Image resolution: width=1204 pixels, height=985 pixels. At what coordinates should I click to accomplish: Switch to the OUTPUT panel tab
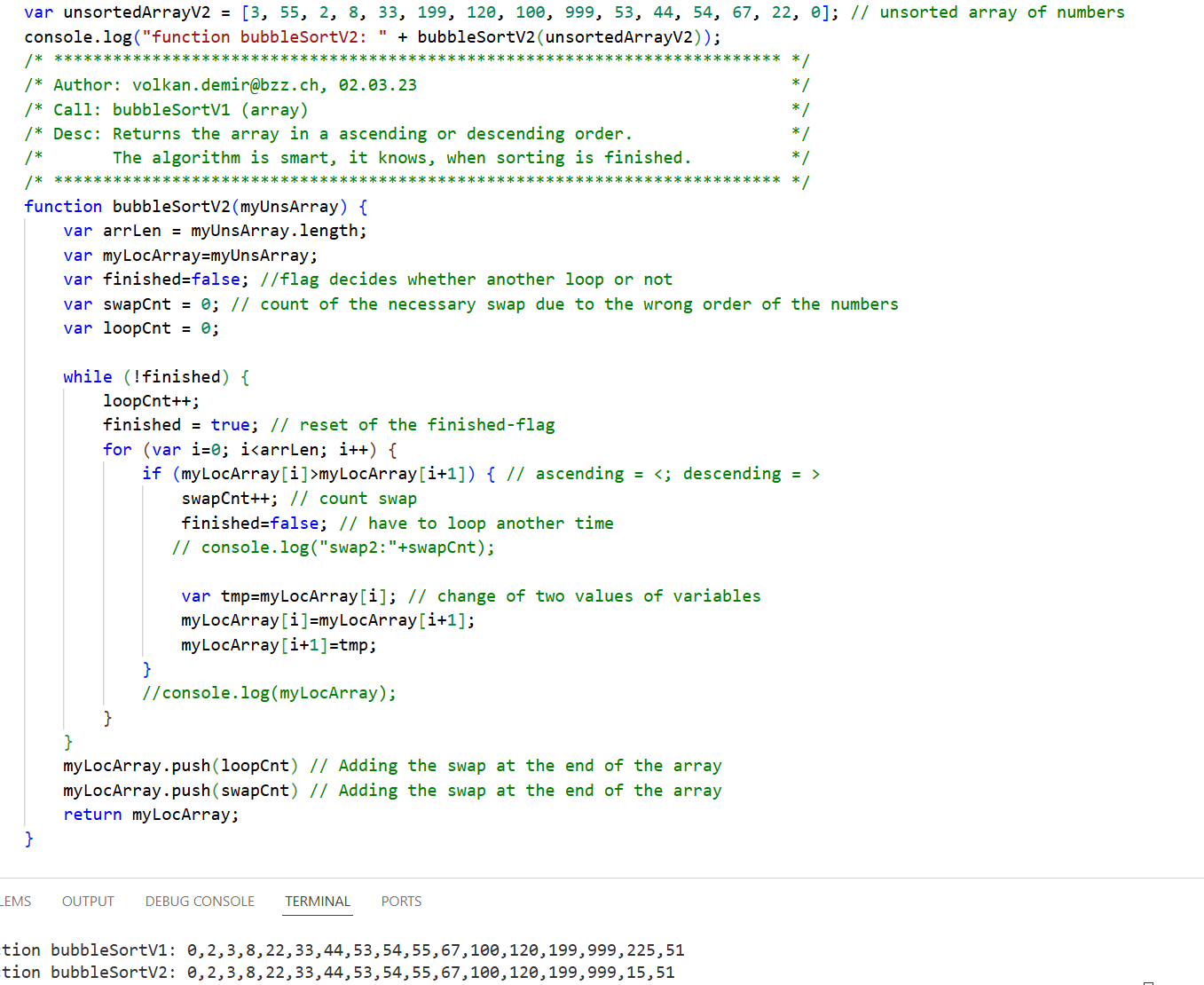coord(88,902)
